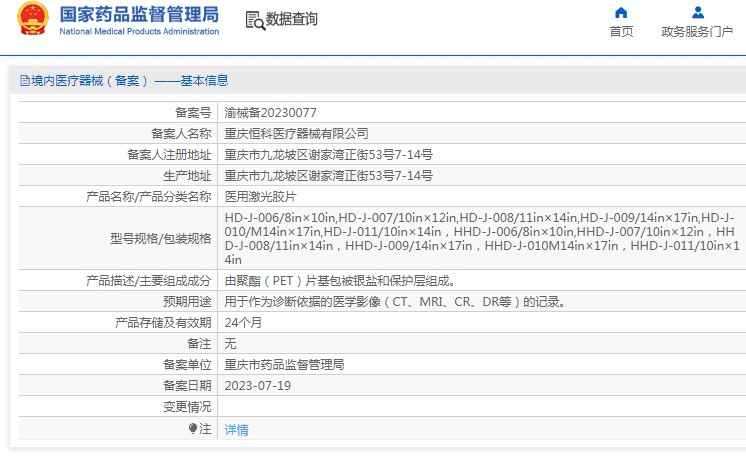Click the 生产地址 label
Viewport: 746px width, 459px height.
(x=187, y=176)
